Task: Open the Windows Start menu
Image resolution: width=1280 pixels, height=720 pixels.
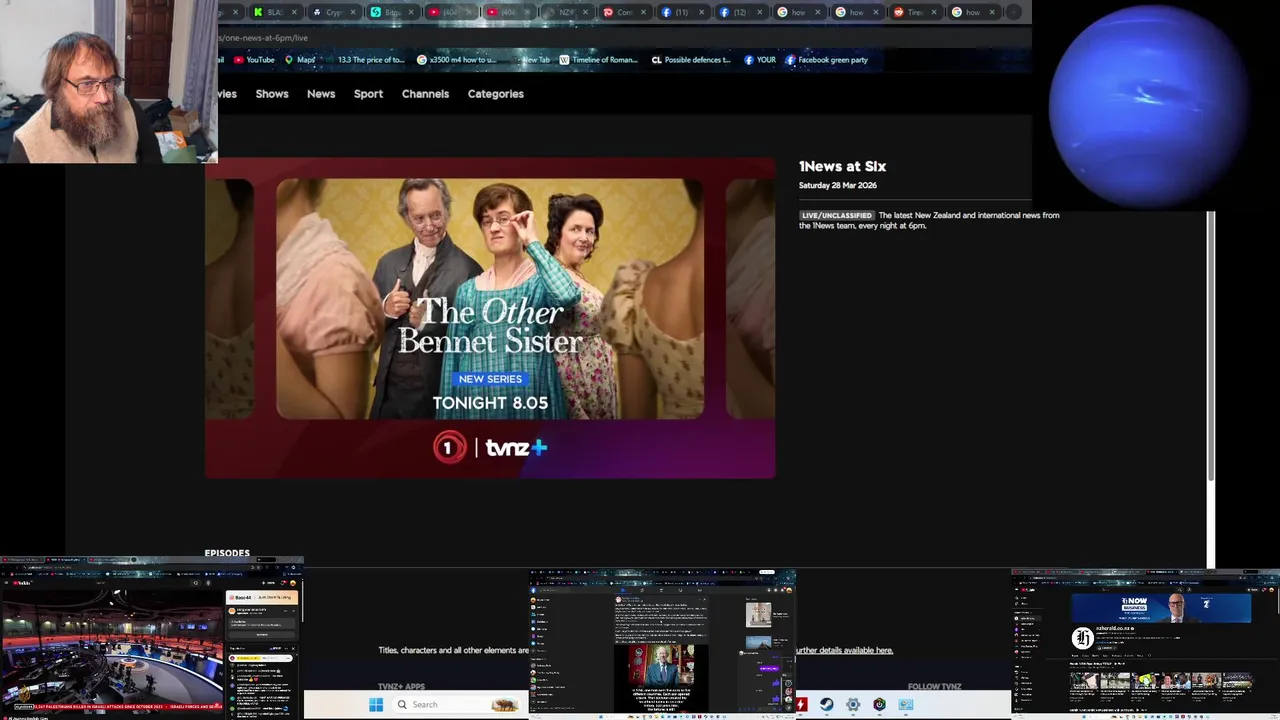Action: (376, 705)
